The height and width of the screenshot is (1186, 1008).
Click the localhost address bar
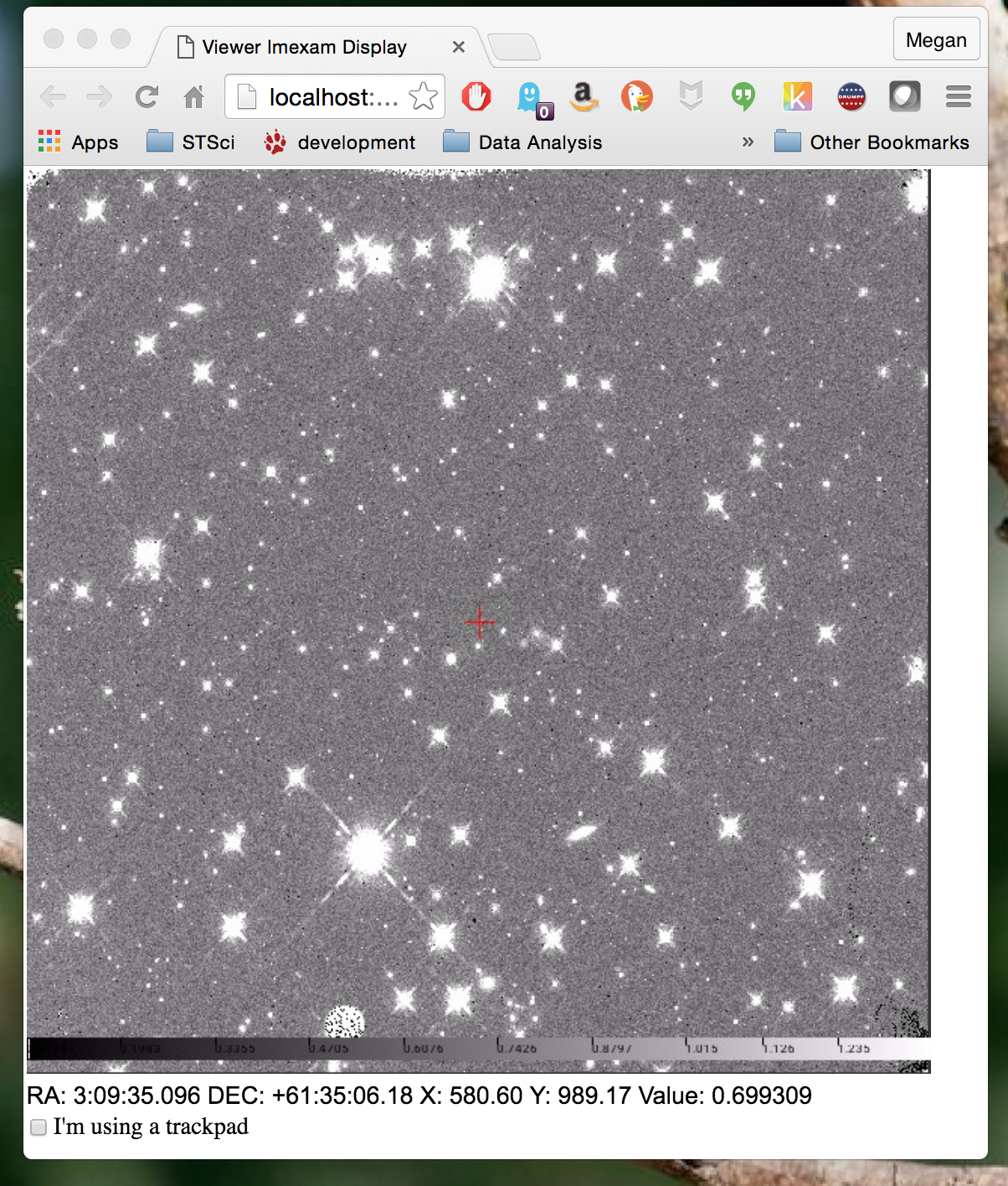click(332, 97)
